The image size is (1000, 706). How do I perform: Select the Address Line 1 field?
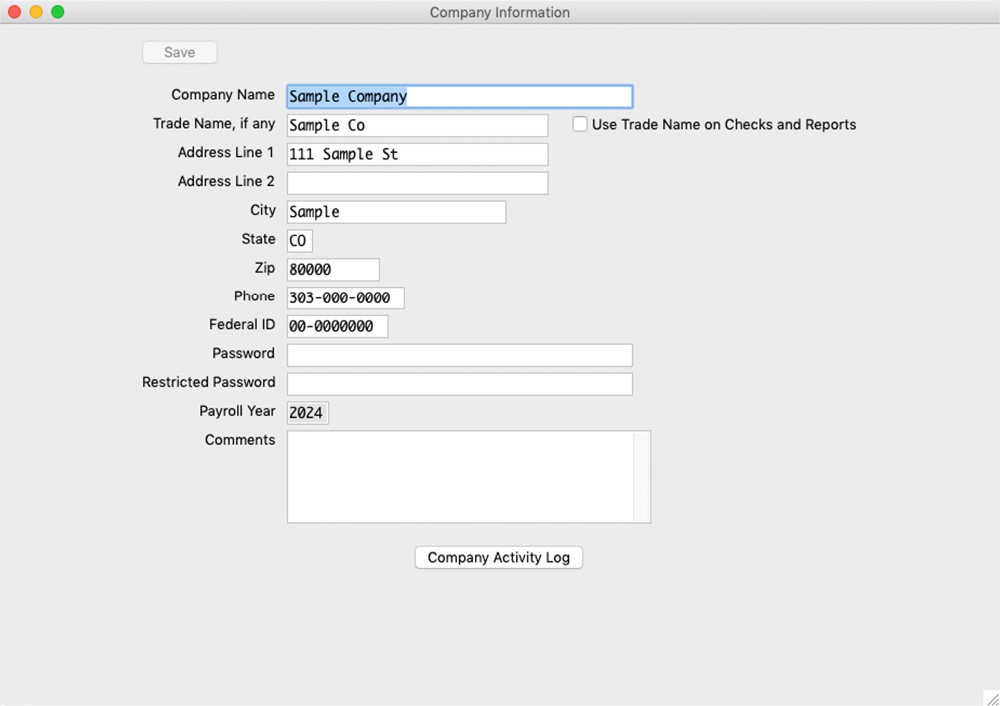point(417,154)
